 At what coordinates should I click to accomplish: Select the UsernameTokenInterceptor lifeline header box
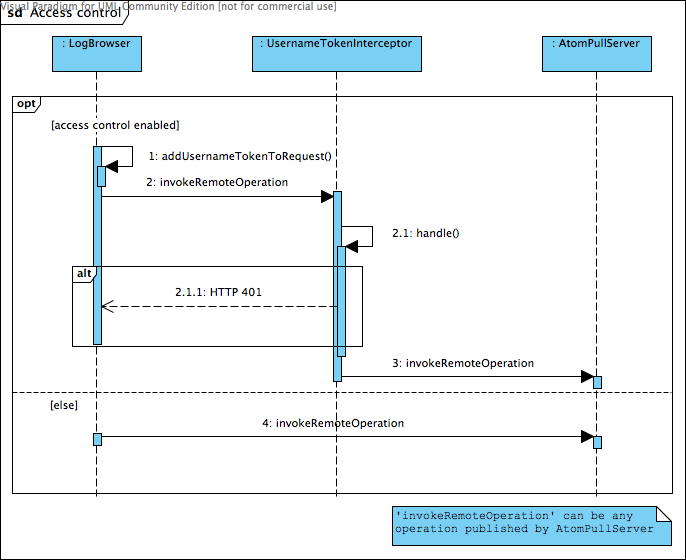[335, 54]
